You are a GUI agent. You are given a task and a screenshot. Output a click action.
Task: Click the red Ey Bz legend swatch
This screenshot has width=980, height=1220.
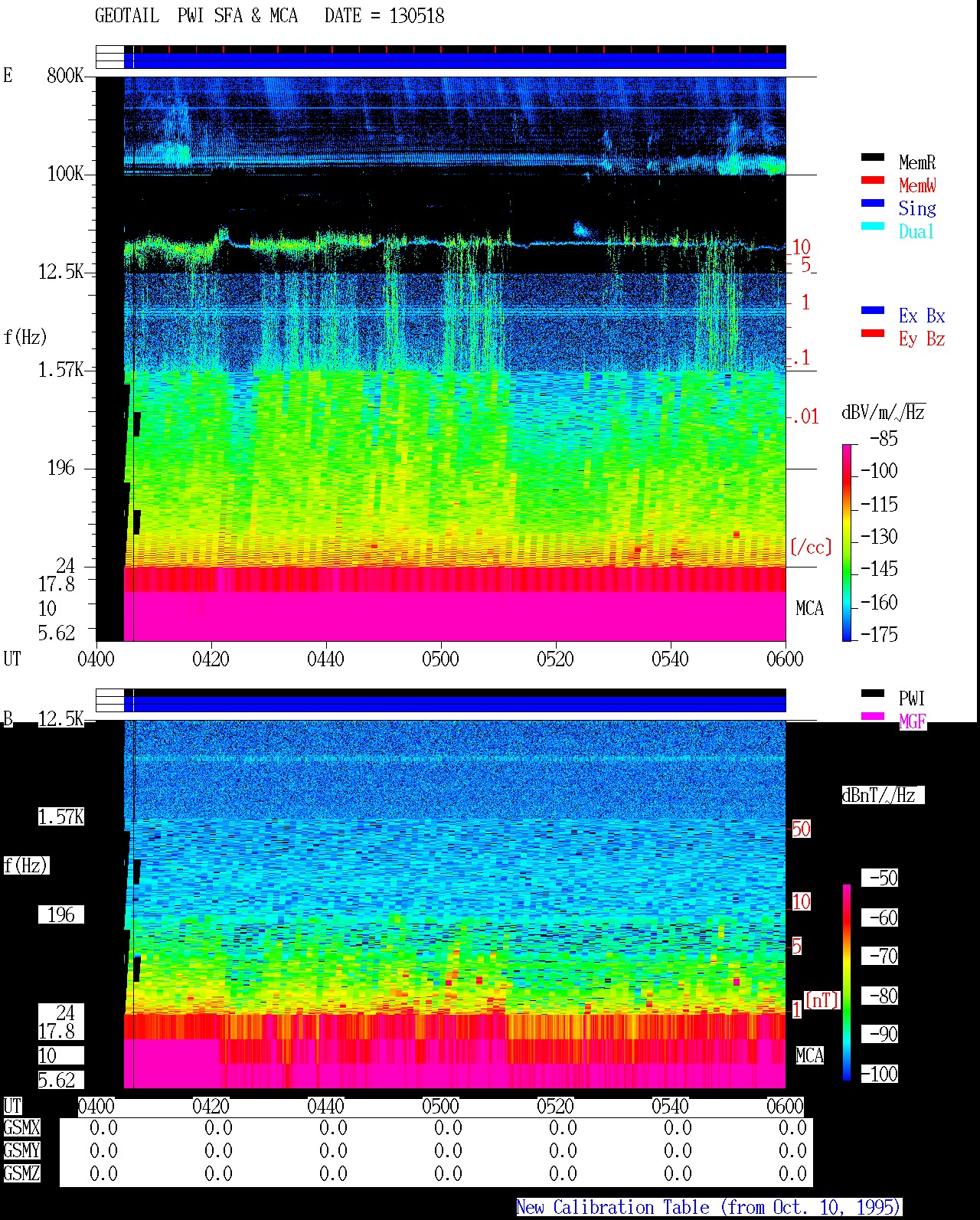pos(873,334)
